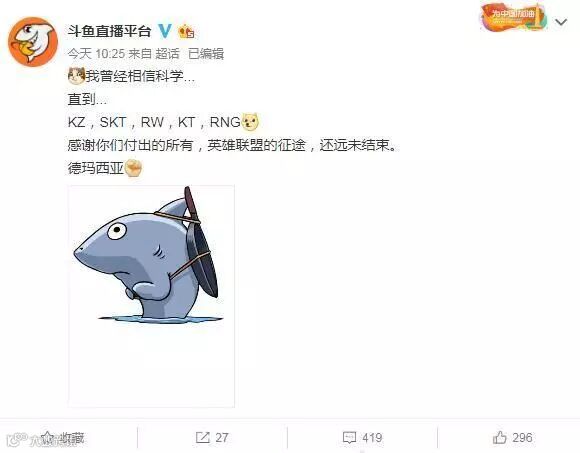Open the shark with pan image
The width and height of the screenshot is (580, 453).
click(151, 296)
